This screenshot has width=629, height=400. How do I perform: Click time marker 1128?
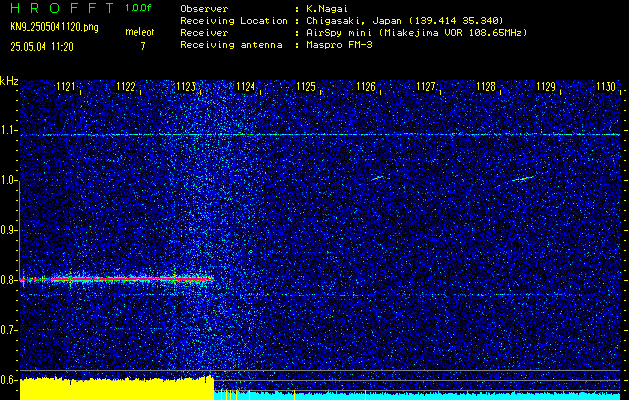point(485,87)
